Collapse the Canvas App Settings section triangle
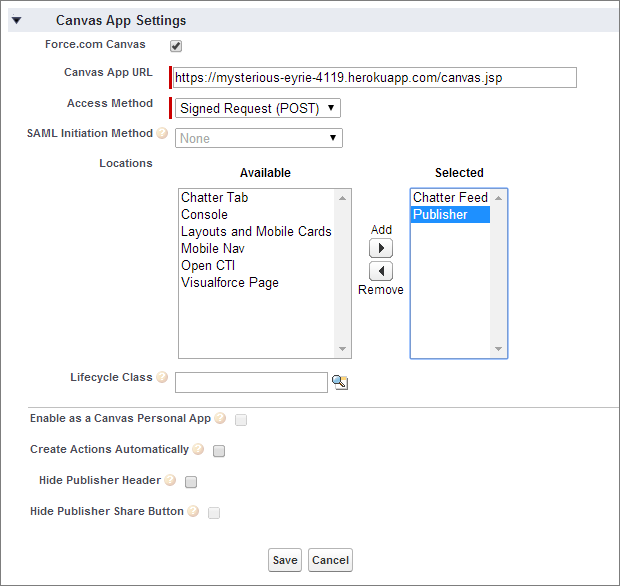620x586 pixels. pos(17,20)
